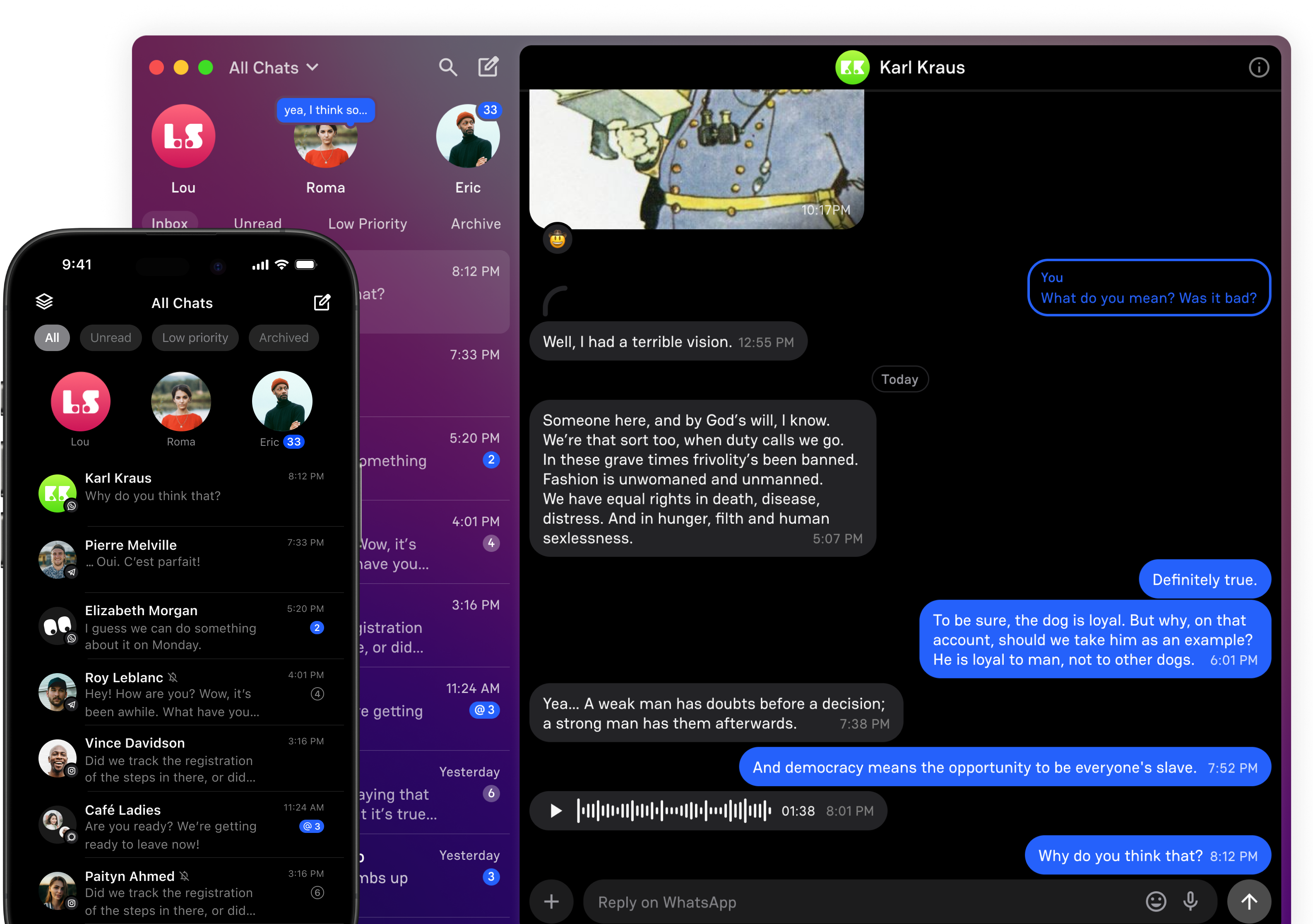Click the quoted reply 'What do you mean? Was it bad?'

(x=1149, y=288)
